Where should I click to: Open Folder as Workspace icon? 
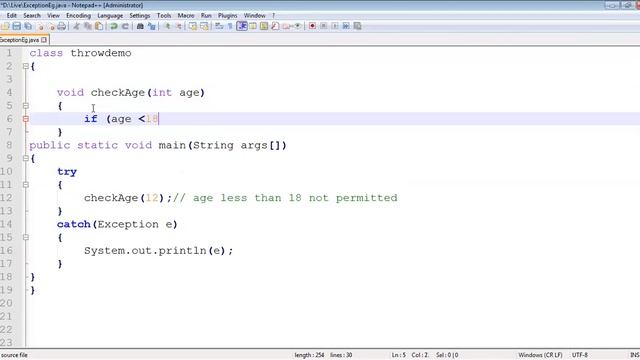[286, 26]
